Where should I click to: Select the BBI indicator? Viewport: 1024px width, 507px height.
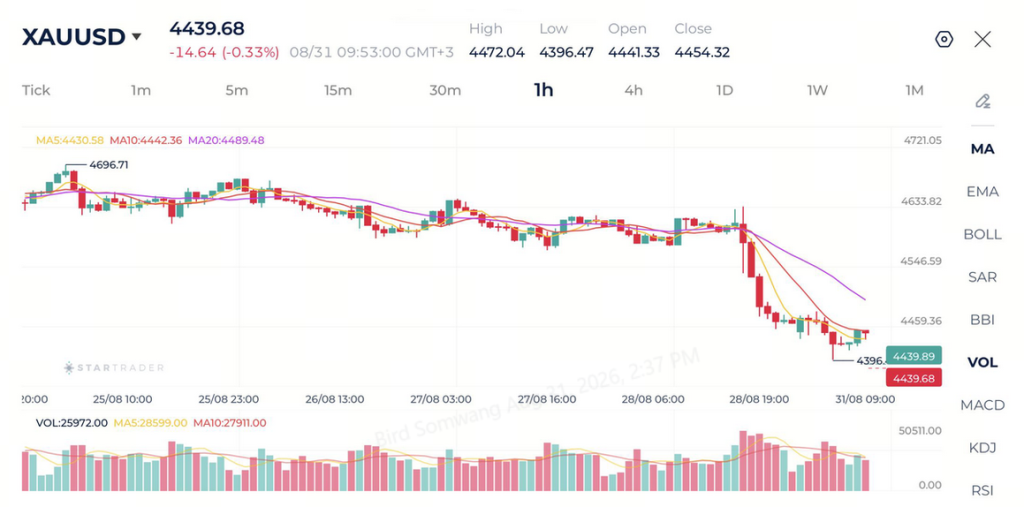(x=982, y=319)
